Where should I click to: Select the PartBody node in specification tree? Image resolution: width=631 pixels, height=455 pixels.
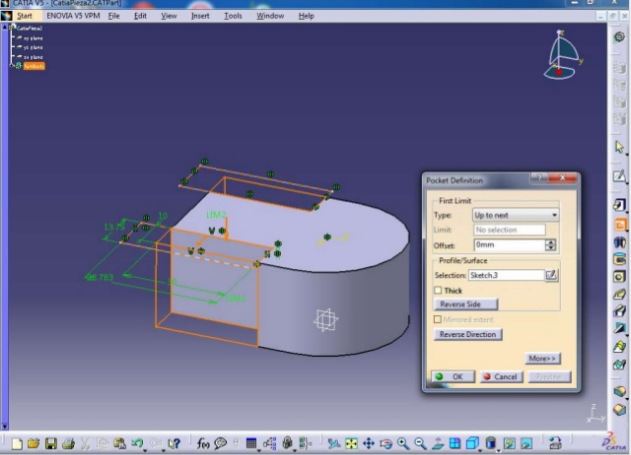34,66
